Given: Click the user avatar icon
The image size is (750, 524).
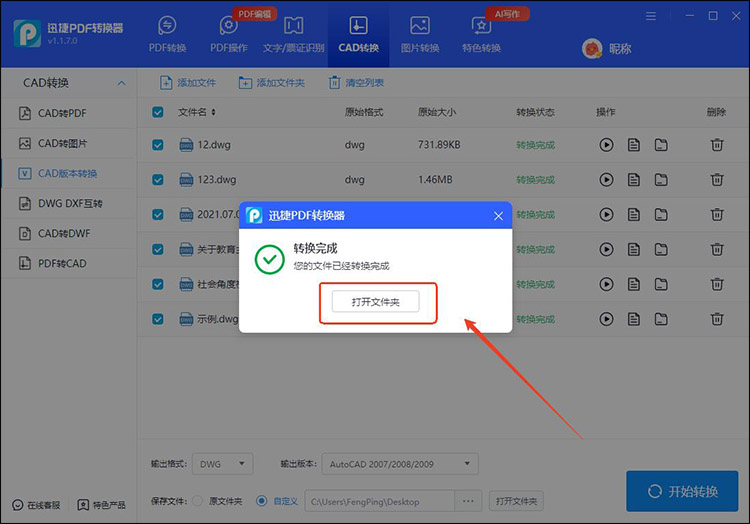Looking at the screenshot, I should 592,49.
